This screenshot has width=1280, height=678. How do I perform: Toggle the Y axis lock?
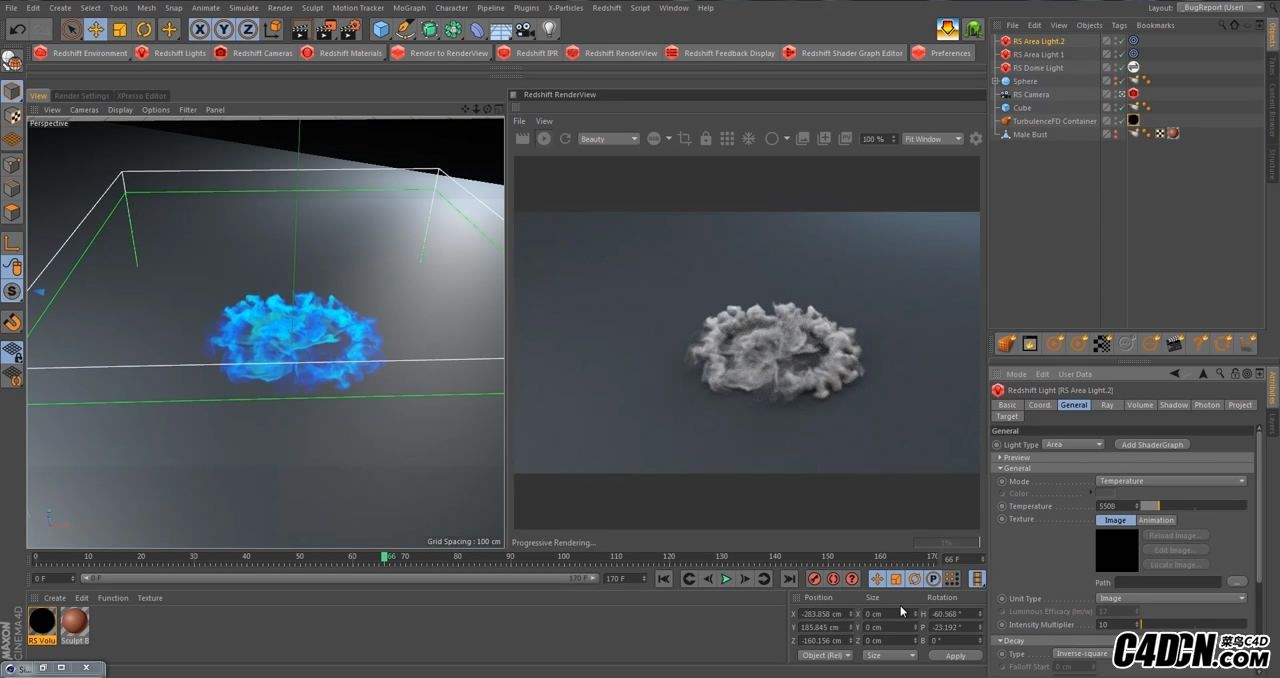(x=224, y=30)
